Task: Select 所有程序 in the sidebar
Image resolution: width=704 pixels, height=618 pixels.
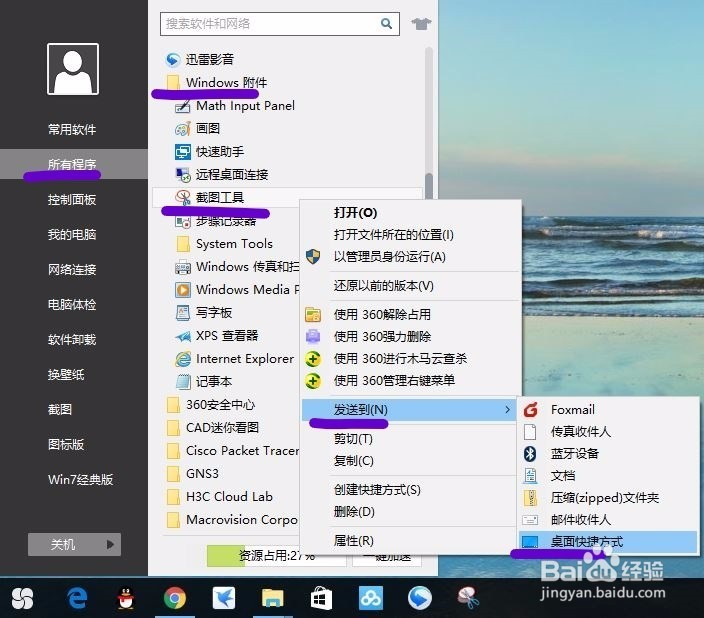Action: click(72, 164)
